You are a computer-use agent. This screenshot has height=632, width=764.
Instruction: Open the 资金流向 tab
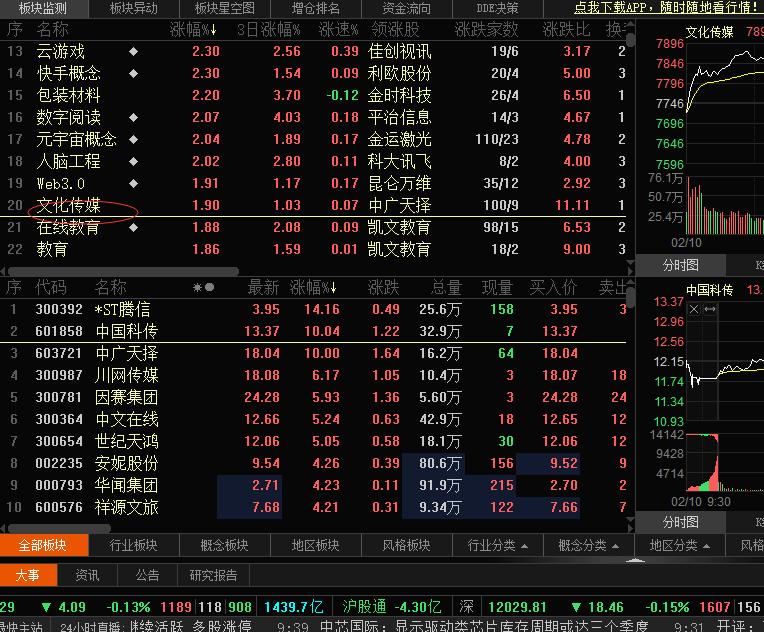406,8
